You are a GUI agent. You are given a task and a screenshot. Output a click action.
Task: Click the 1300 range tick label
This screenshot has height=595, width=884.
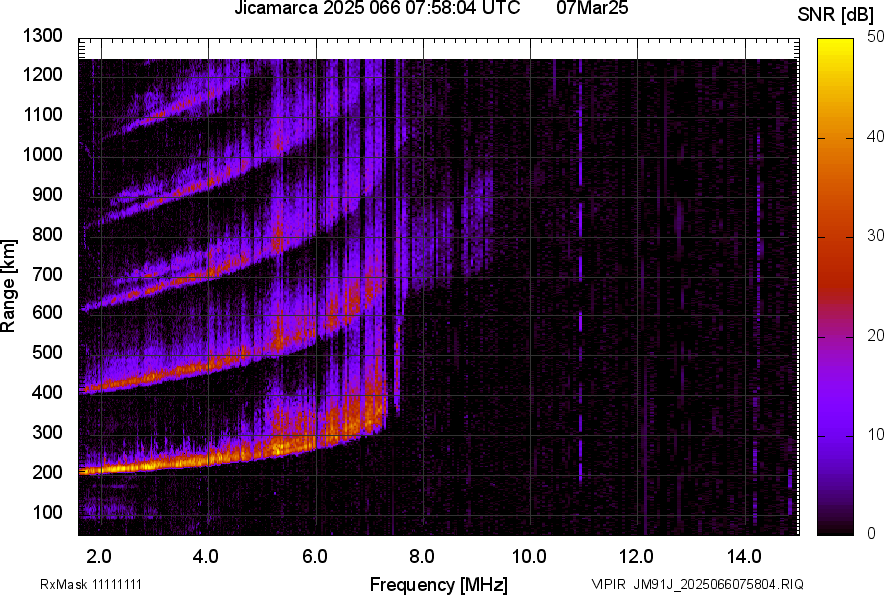pyautogui.click(x=43, y=36)
